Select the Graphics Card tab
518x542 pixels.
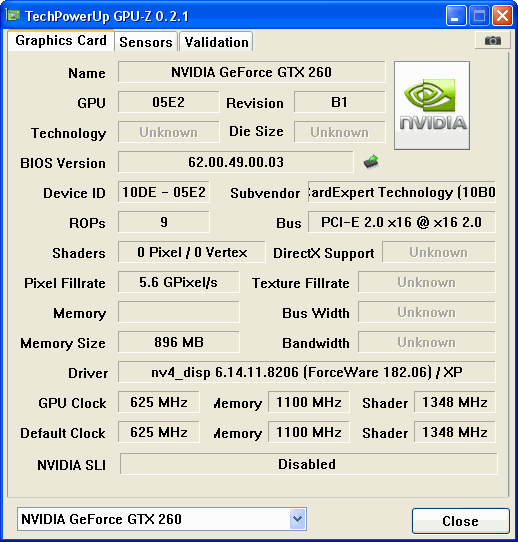(61, 40)
